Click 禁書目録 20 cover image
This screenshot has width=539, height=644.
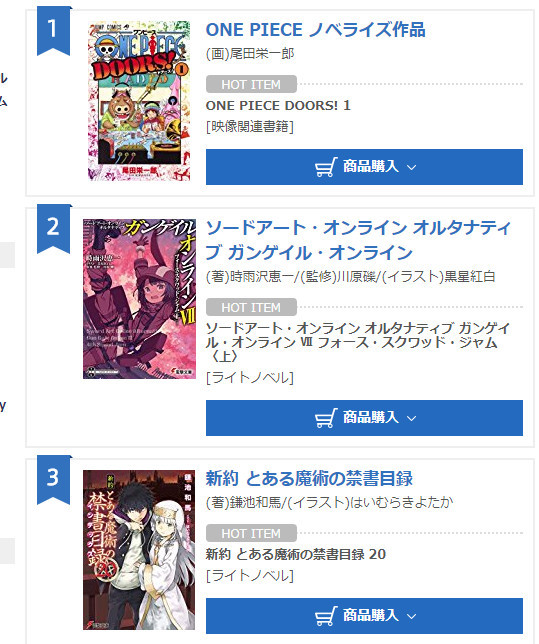pyautogui.click(x=139, y=550)
